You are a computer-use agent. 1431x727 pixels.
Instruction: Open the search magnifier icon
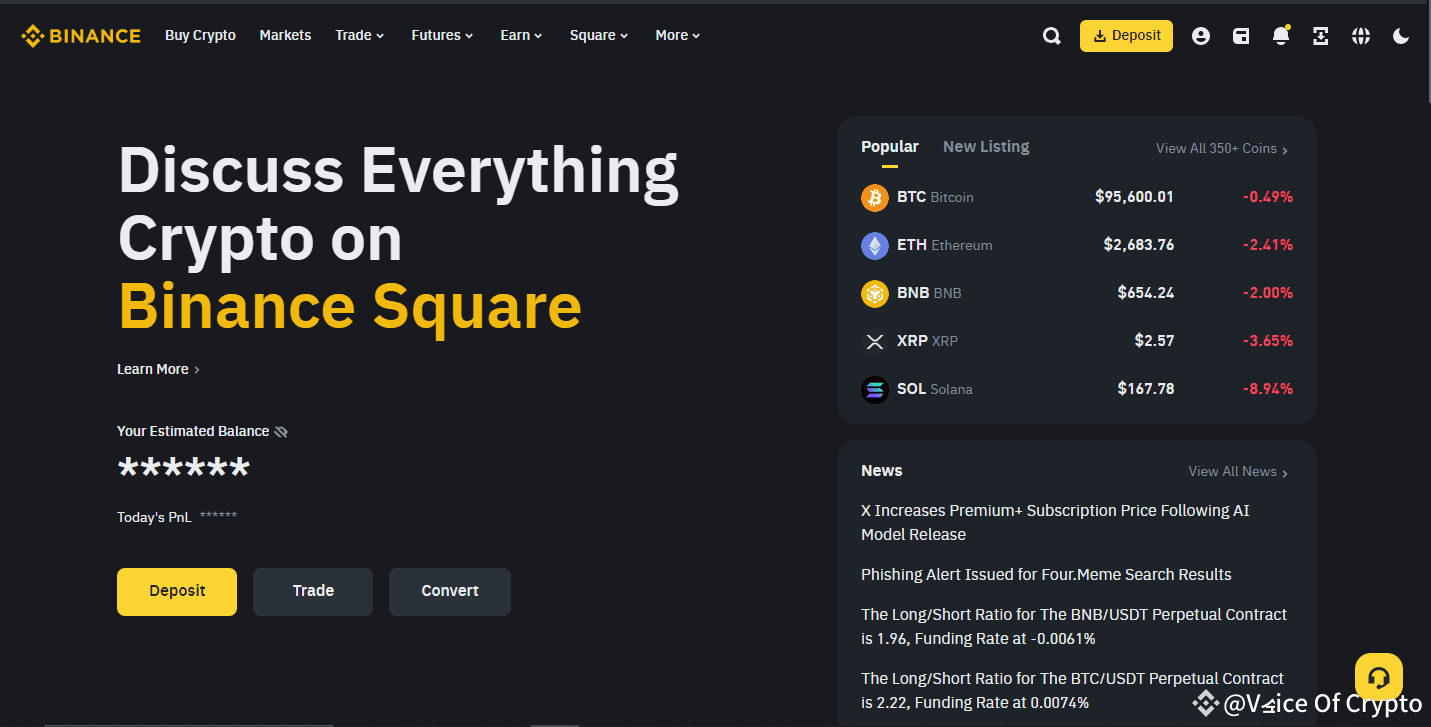coord(1051,36)
